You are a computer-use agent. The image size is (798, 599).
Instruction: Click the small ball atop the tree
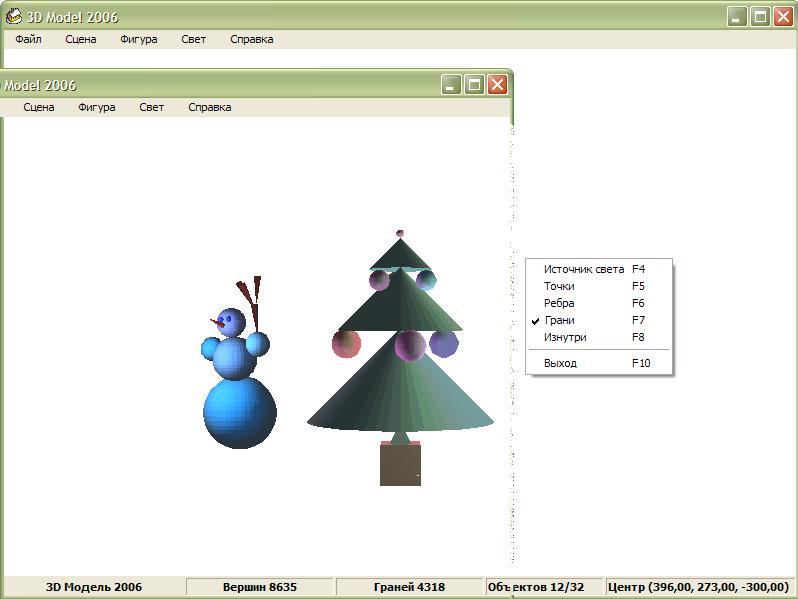coord(400,233)
